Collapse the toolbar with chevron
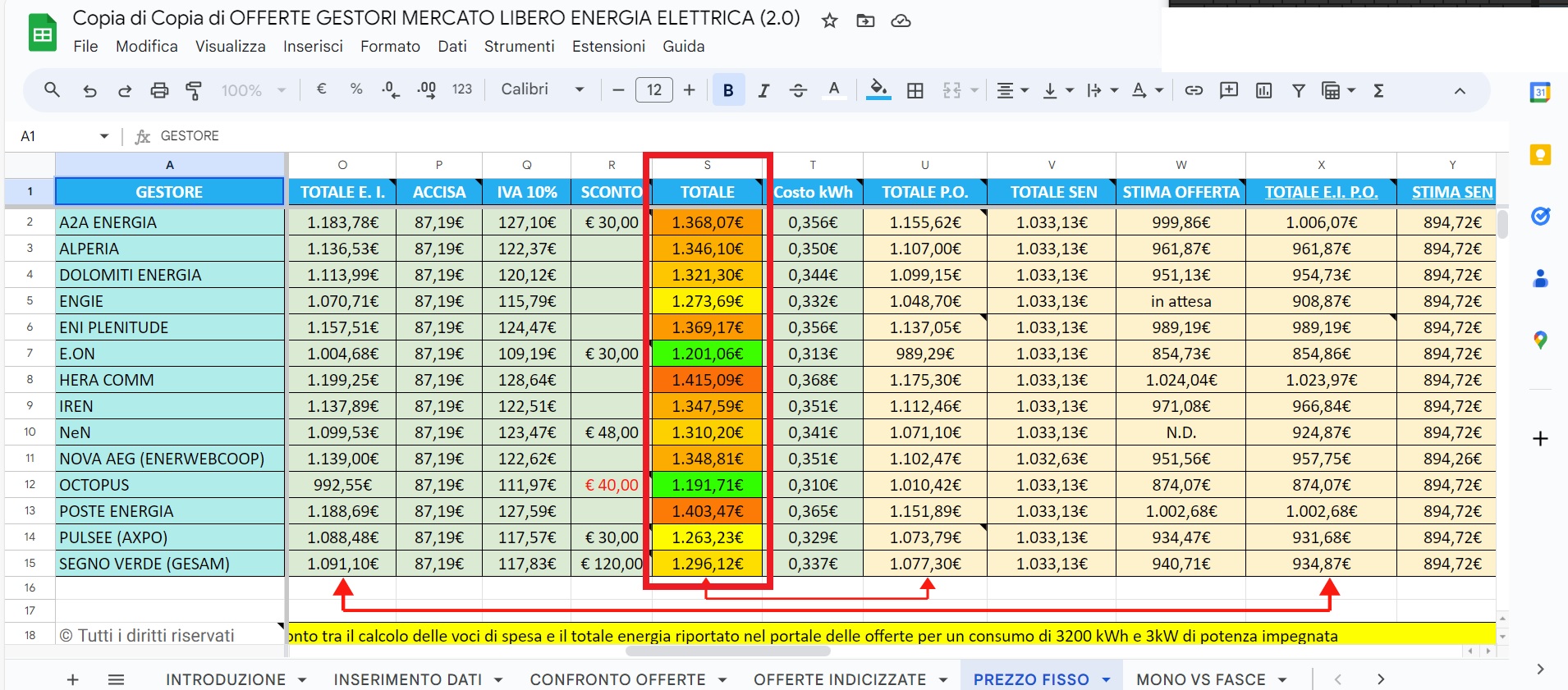Screen dimensions: 1568x690 1460,90
